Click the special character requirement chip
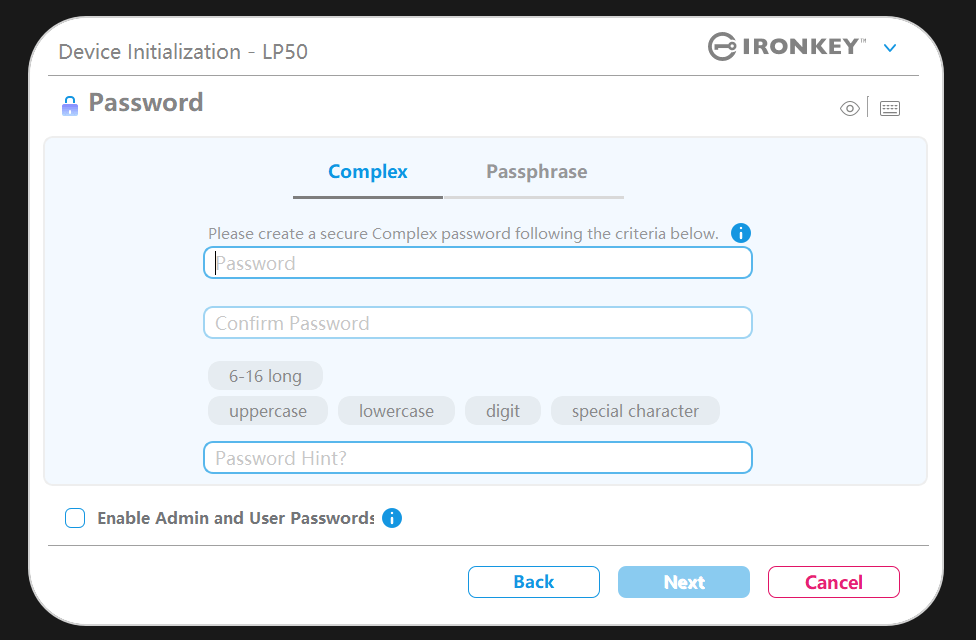The width and height of the screenshot is (976, 640). click(x=635, y=411)
